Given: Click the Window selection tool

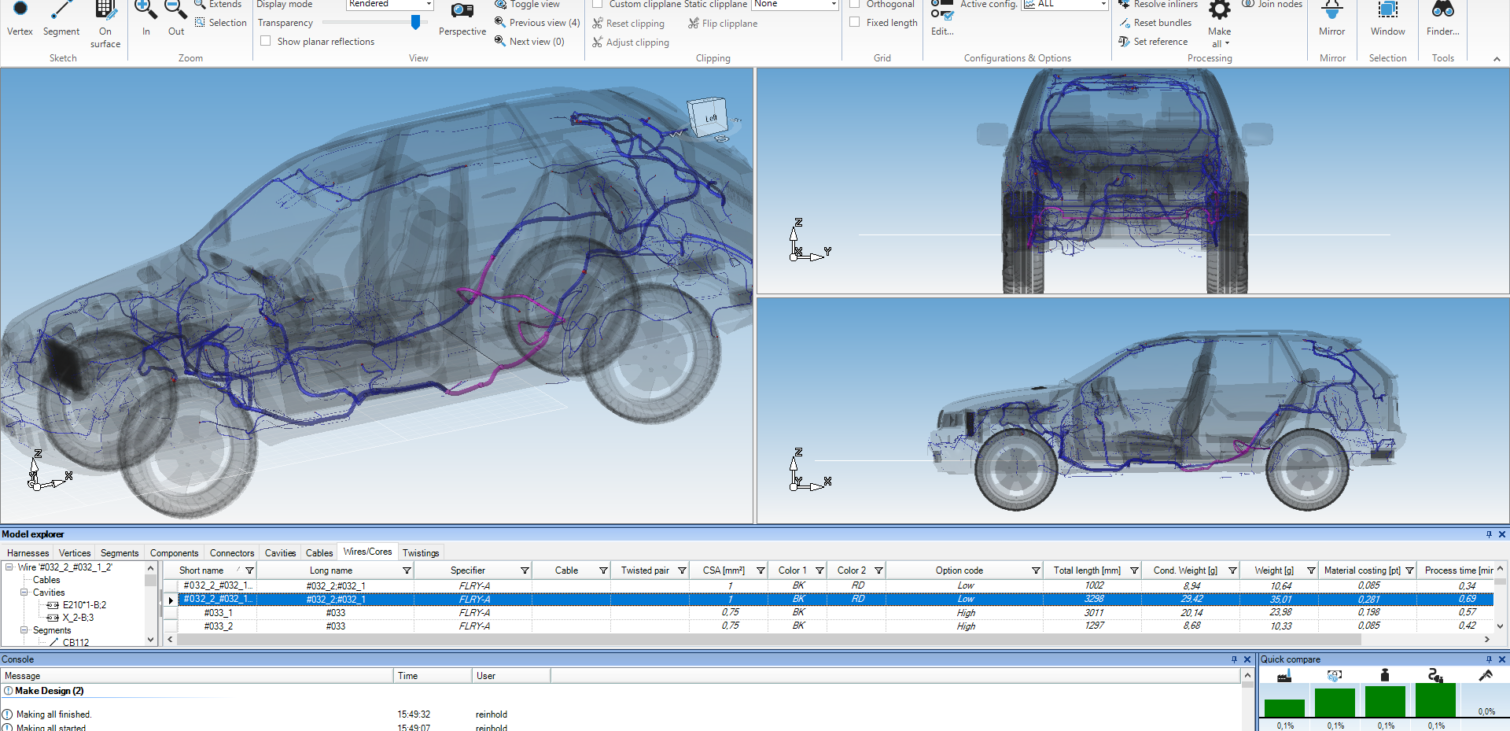Looking at the screenshot, I should [x=1387, y=14].
